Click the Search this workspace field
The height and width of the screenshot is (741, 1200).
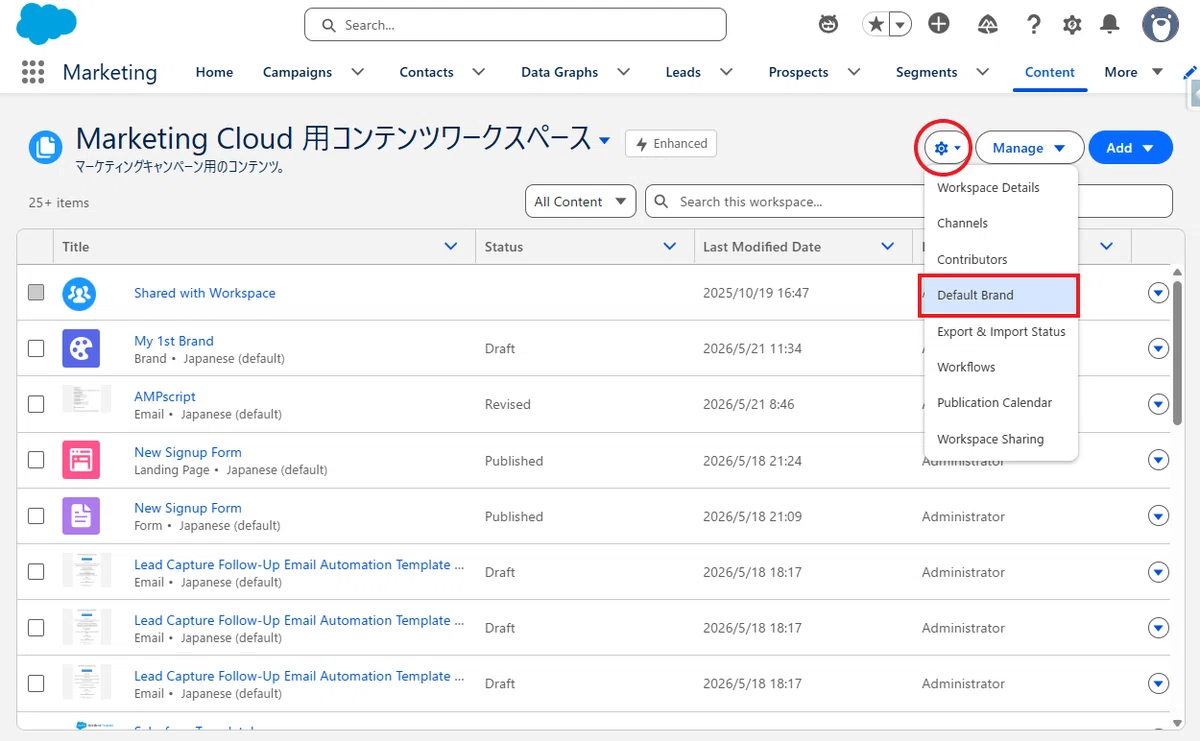point(909,201)
